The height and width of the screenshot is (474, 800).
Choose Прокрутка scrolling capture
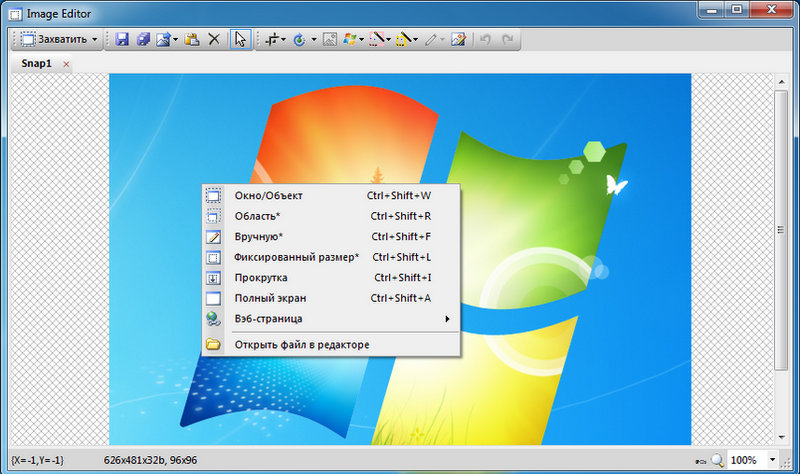point(331,278)
